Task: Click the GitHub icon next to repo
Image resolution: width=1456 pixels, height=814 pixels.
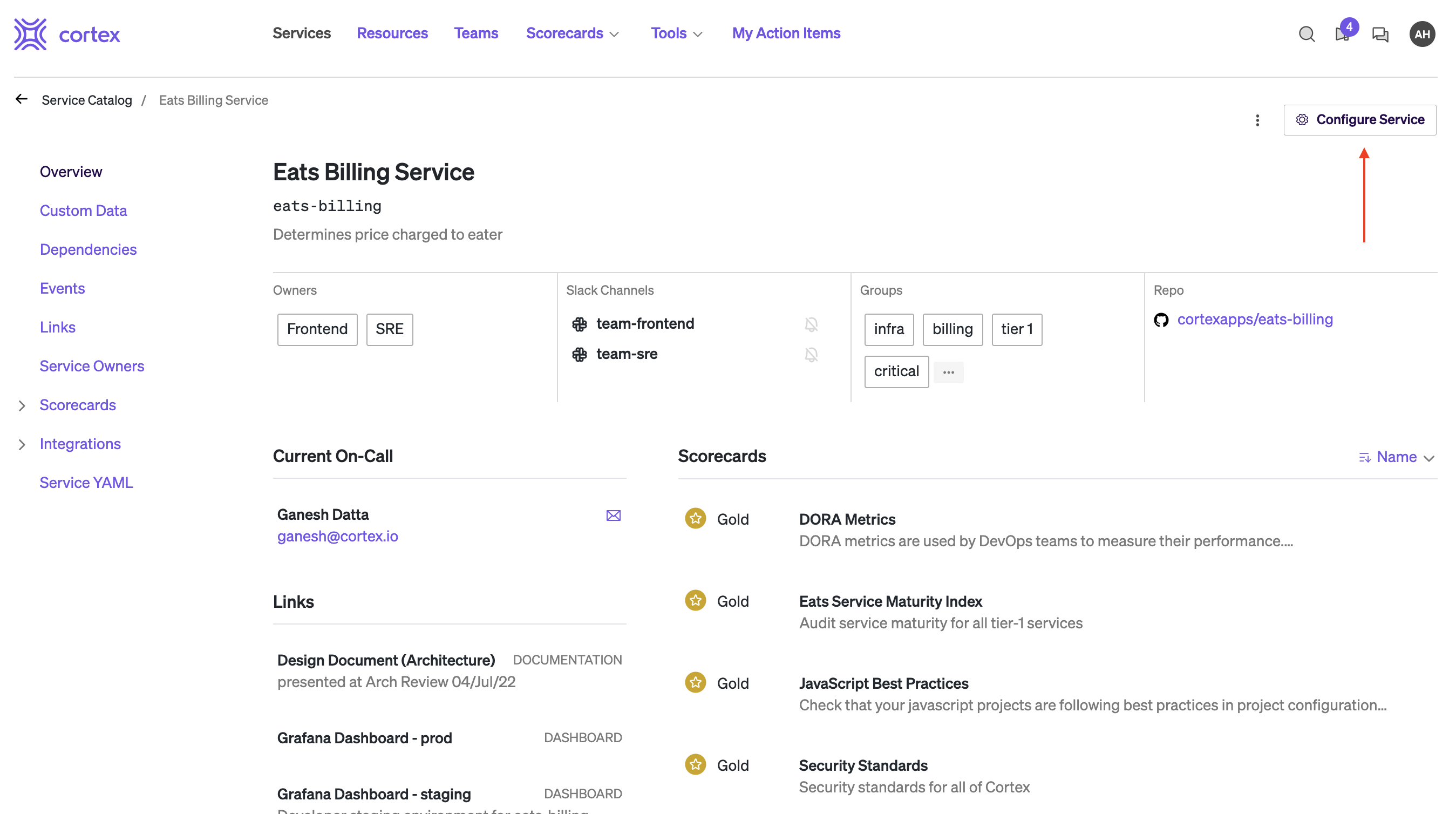Action: (x=1161, y=320)
